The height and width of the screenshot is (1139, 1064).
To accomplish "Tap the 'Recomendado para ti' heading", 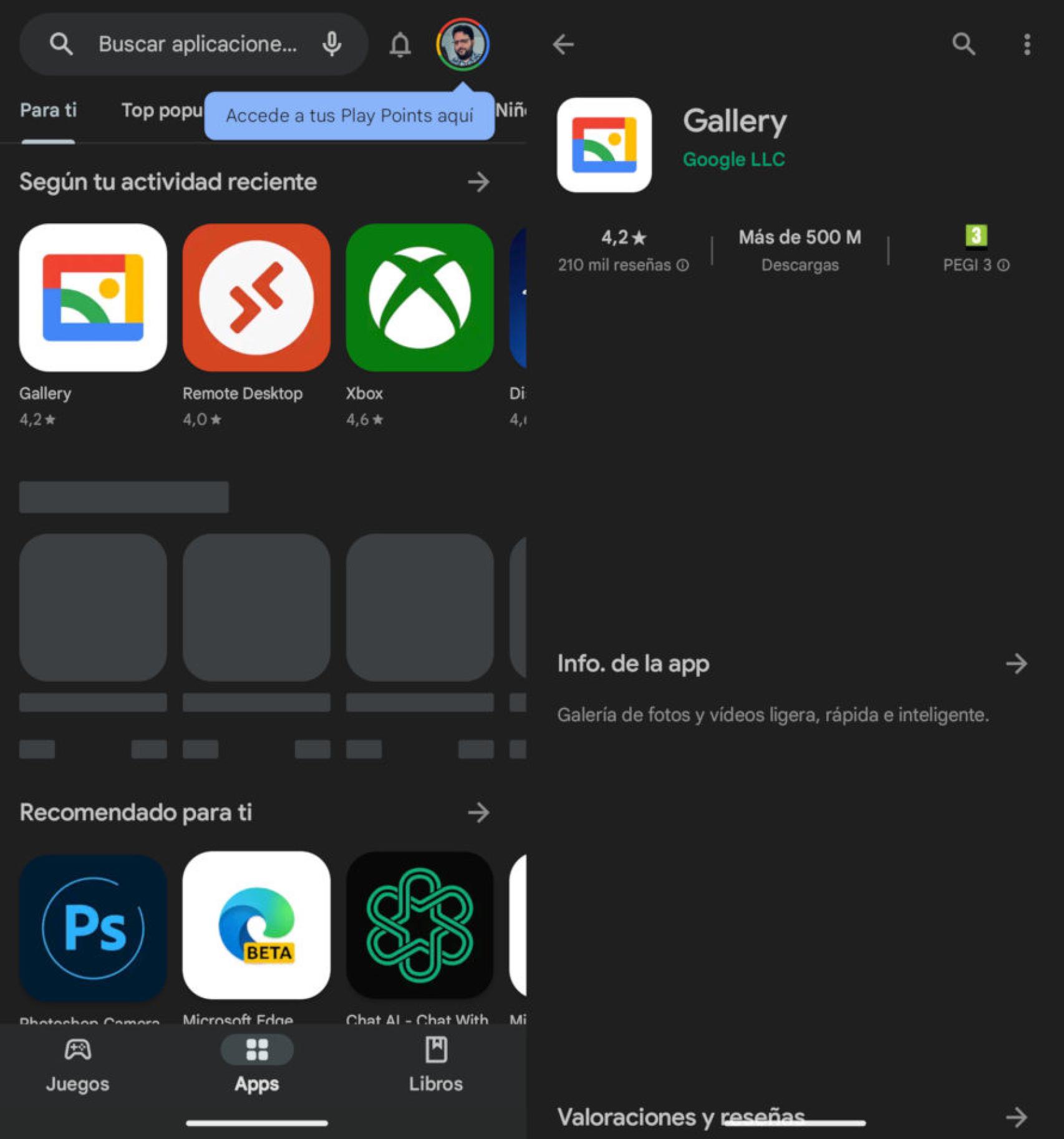I will tap(136, 812).
